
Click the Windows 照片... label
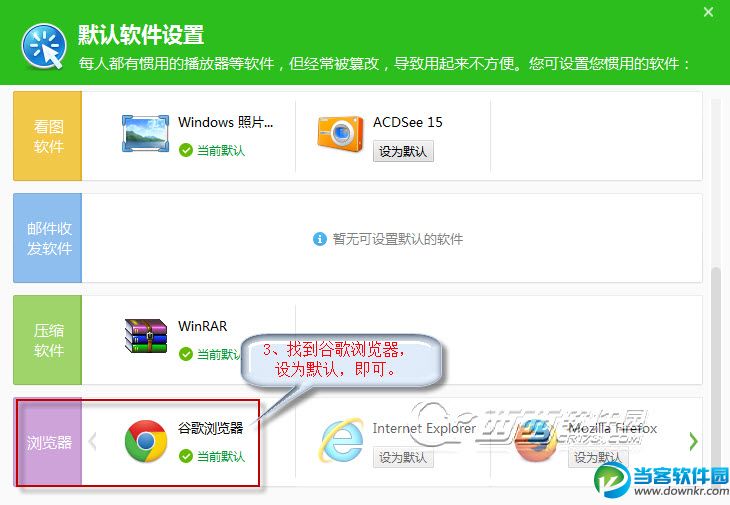click(x=225, y=122)
